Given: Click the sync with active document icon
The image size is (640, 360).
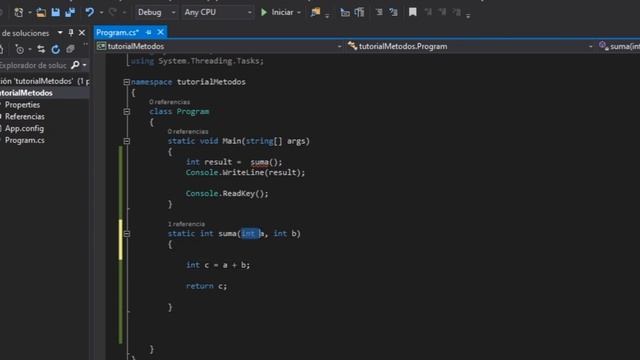Looking at the screenshot, I should click(x=41, y=49).
